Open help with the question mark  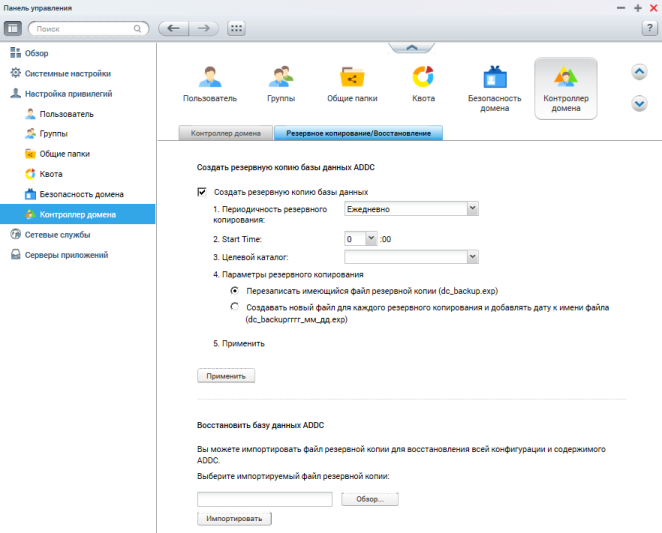tap(649, 28)
